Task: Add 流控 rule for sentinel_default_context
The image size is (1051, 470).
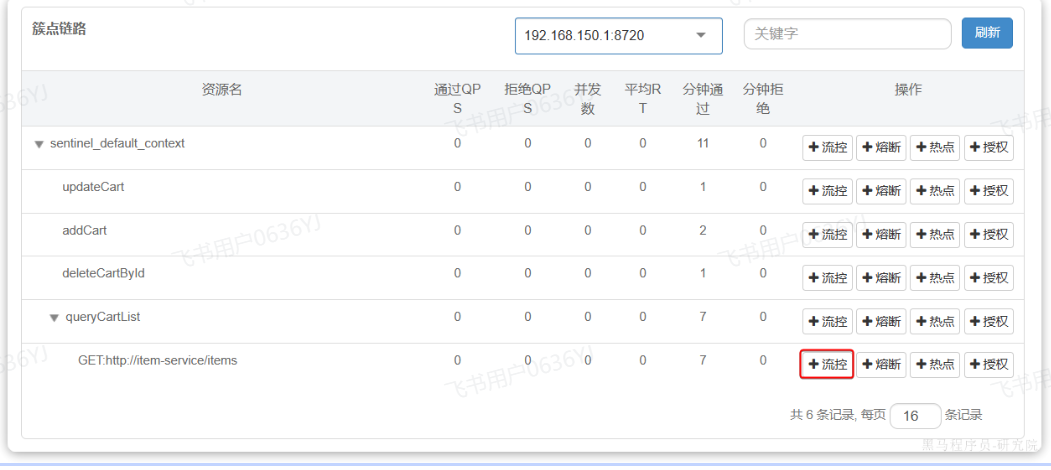Action: click(827, 148)
